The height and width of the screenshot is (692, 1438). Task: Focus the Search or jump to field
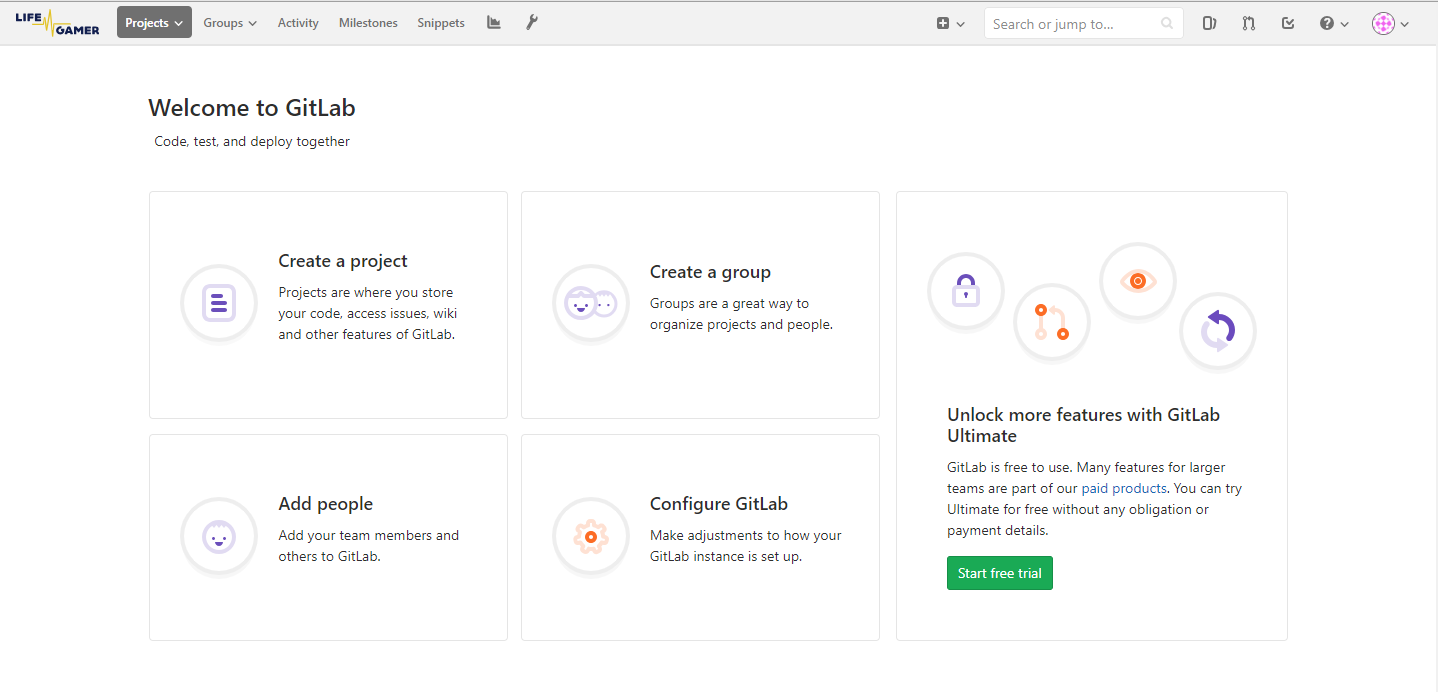coord(1083,24)
